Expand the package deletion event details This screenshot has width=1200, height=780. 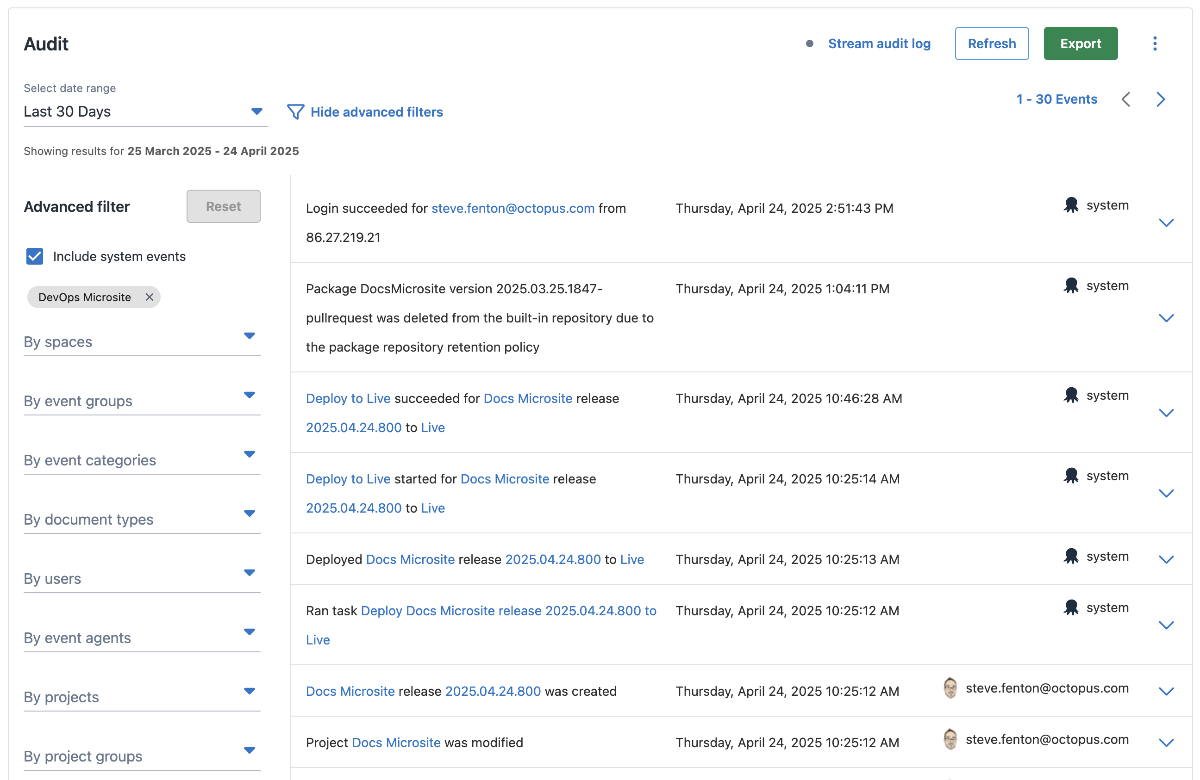point(1166,317)
